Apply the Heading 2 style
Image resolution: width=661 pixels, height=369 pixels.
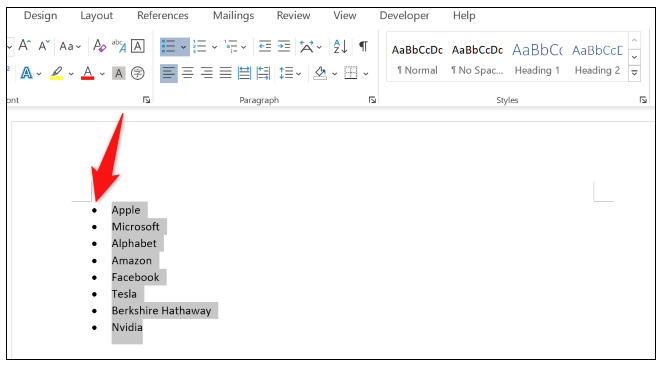pos(597,59)
